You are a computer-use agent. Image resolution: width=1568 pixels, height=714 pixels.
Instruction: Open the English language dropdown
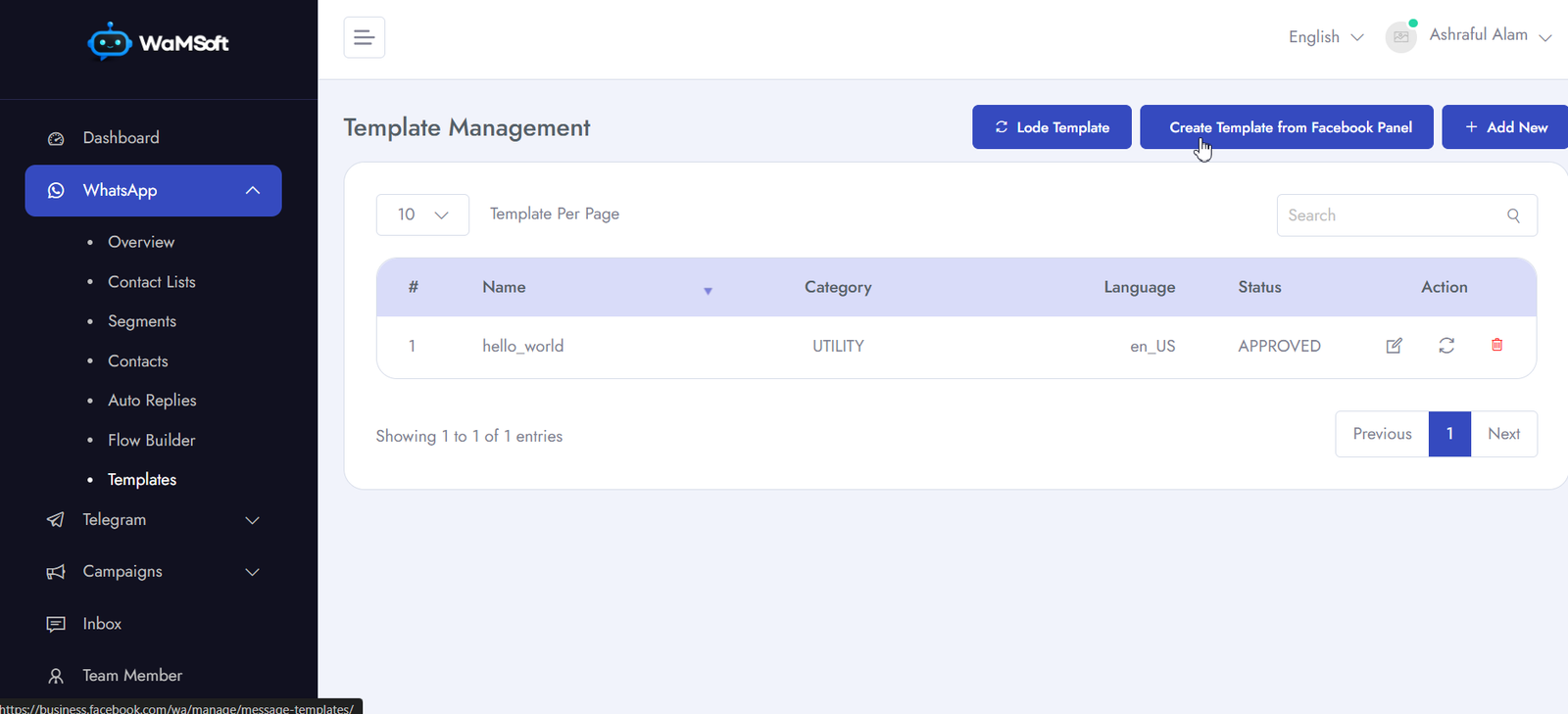tap(1326, 36)
